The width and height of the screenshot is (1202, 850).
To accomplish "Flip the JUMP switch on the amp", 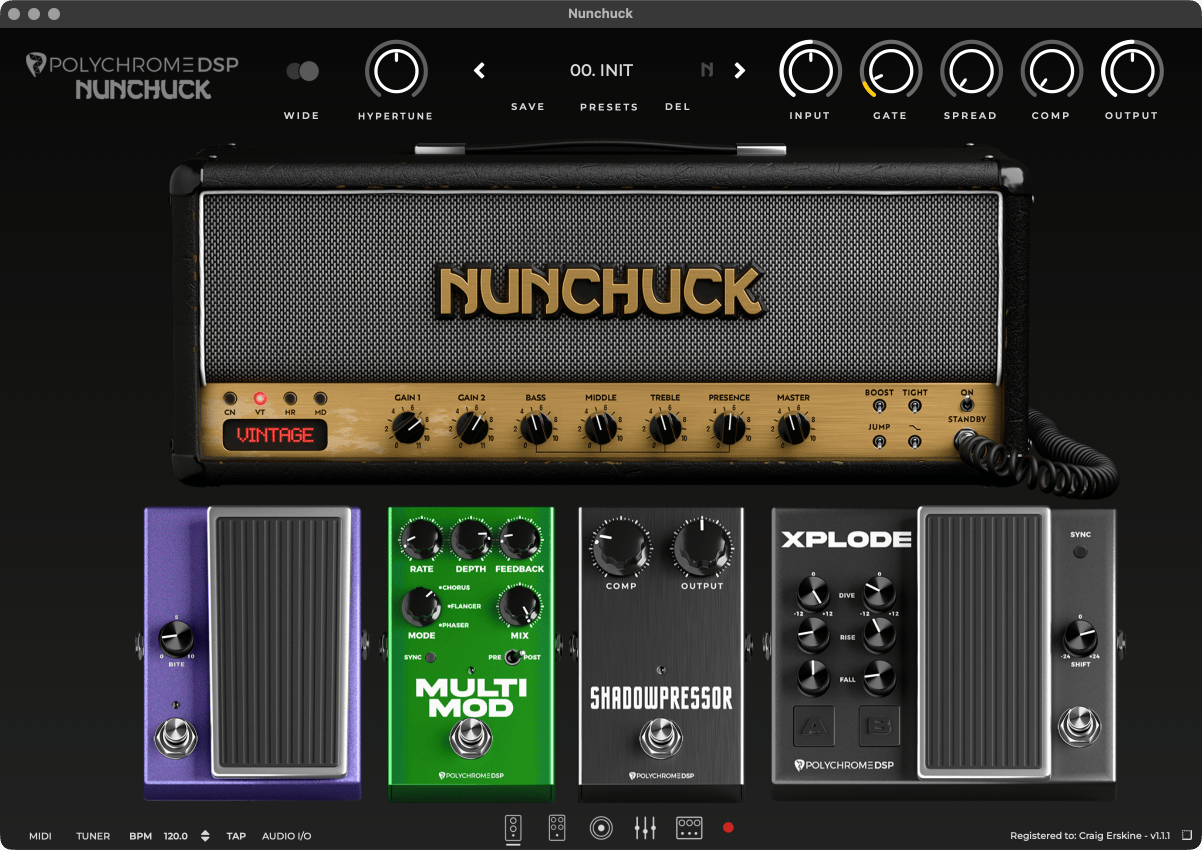I will pos(879,441).
